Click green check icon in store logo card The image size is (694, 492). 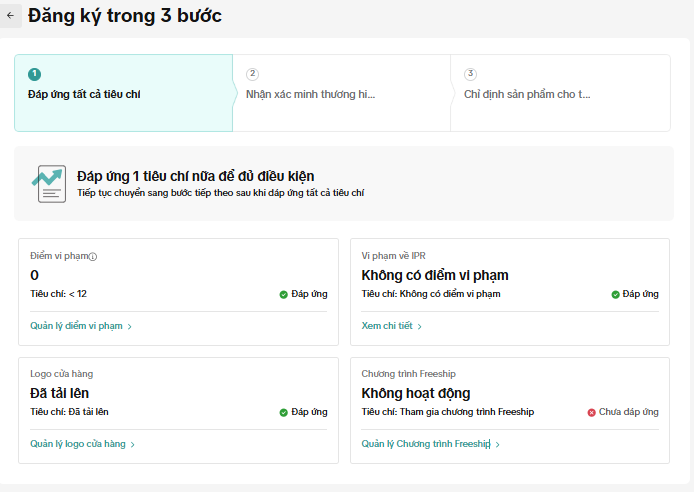coord(284,412)
